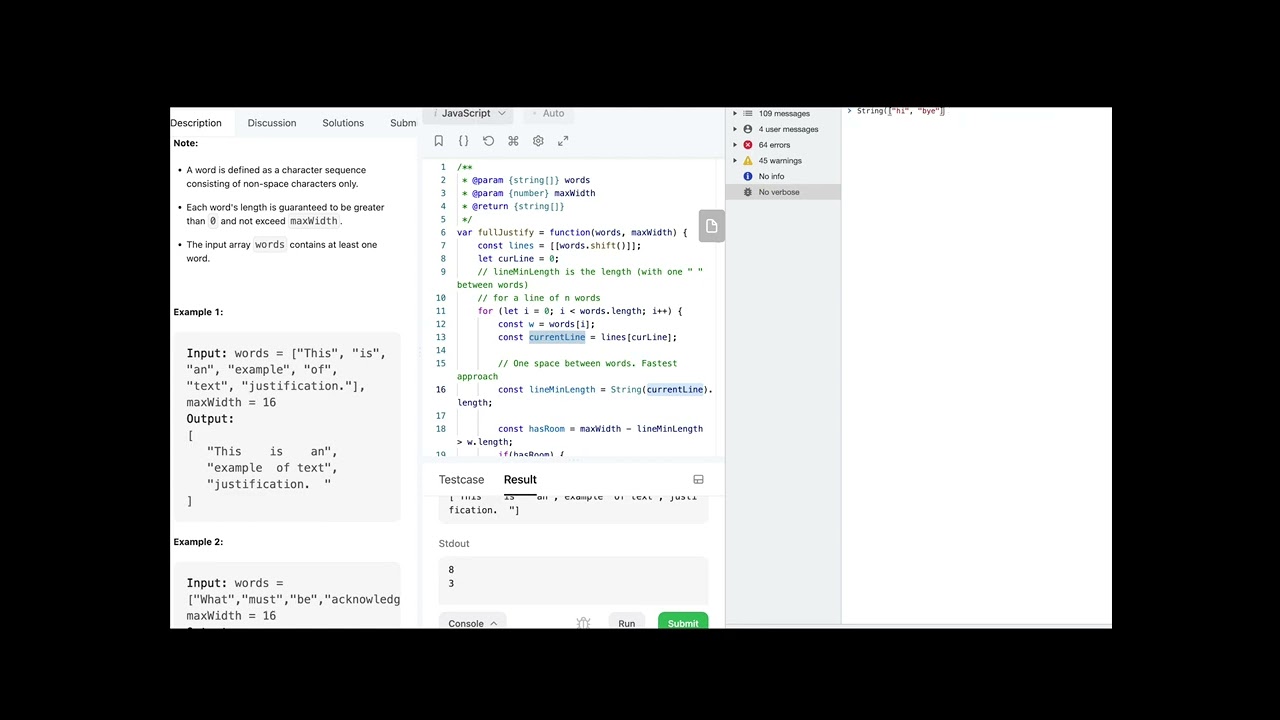The image size is (1280, 720).
Task: Expand the 4 user messages group arrow
Action: click(735, 129)
